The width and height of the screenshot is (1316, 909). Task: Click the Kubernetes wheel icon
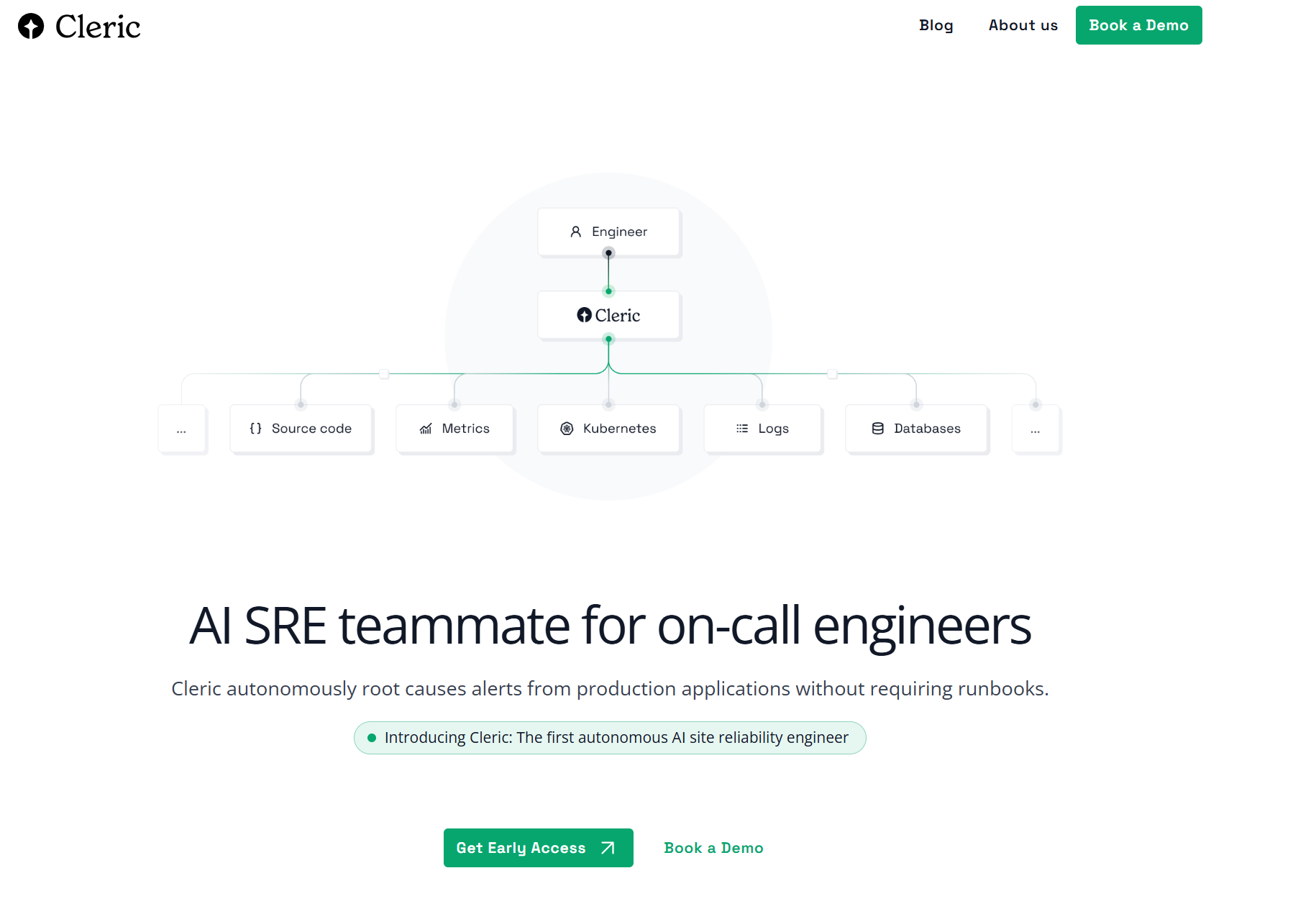(x=567, y=429)
